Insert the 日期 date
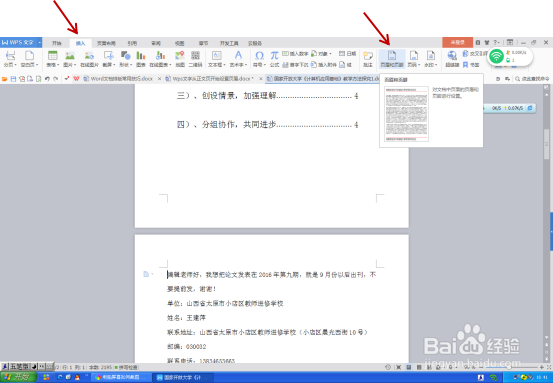553x383 pixels. tap(347, 54)
